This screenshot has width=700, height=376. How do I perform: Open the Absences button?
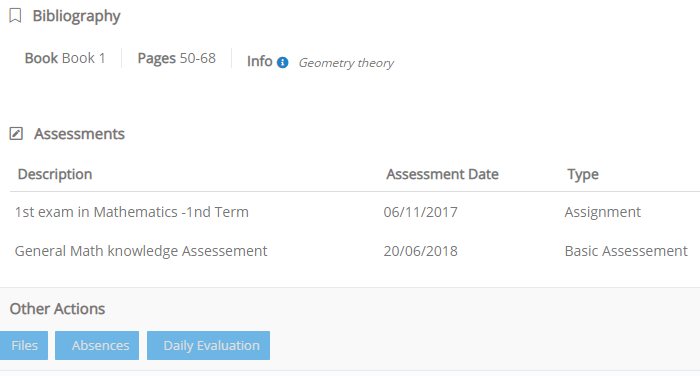coord(97,345)
